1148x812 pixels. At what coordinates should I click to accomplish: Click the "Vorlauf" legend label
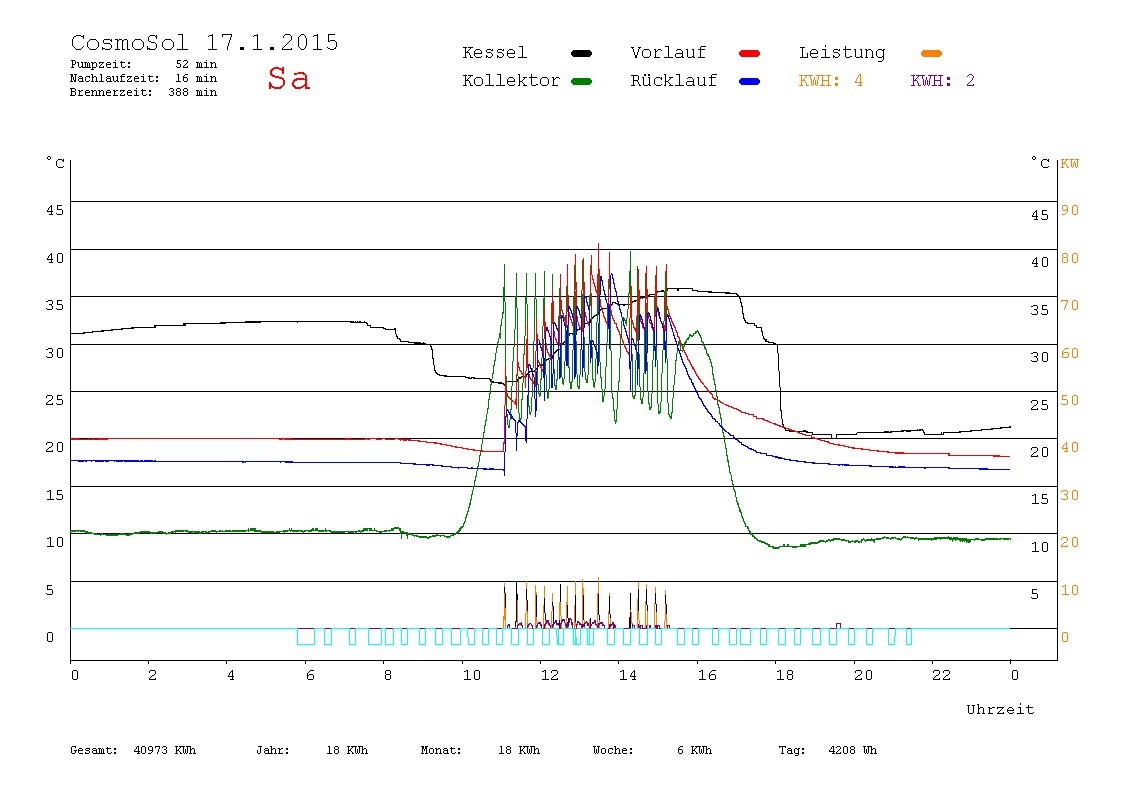point(668,53)
